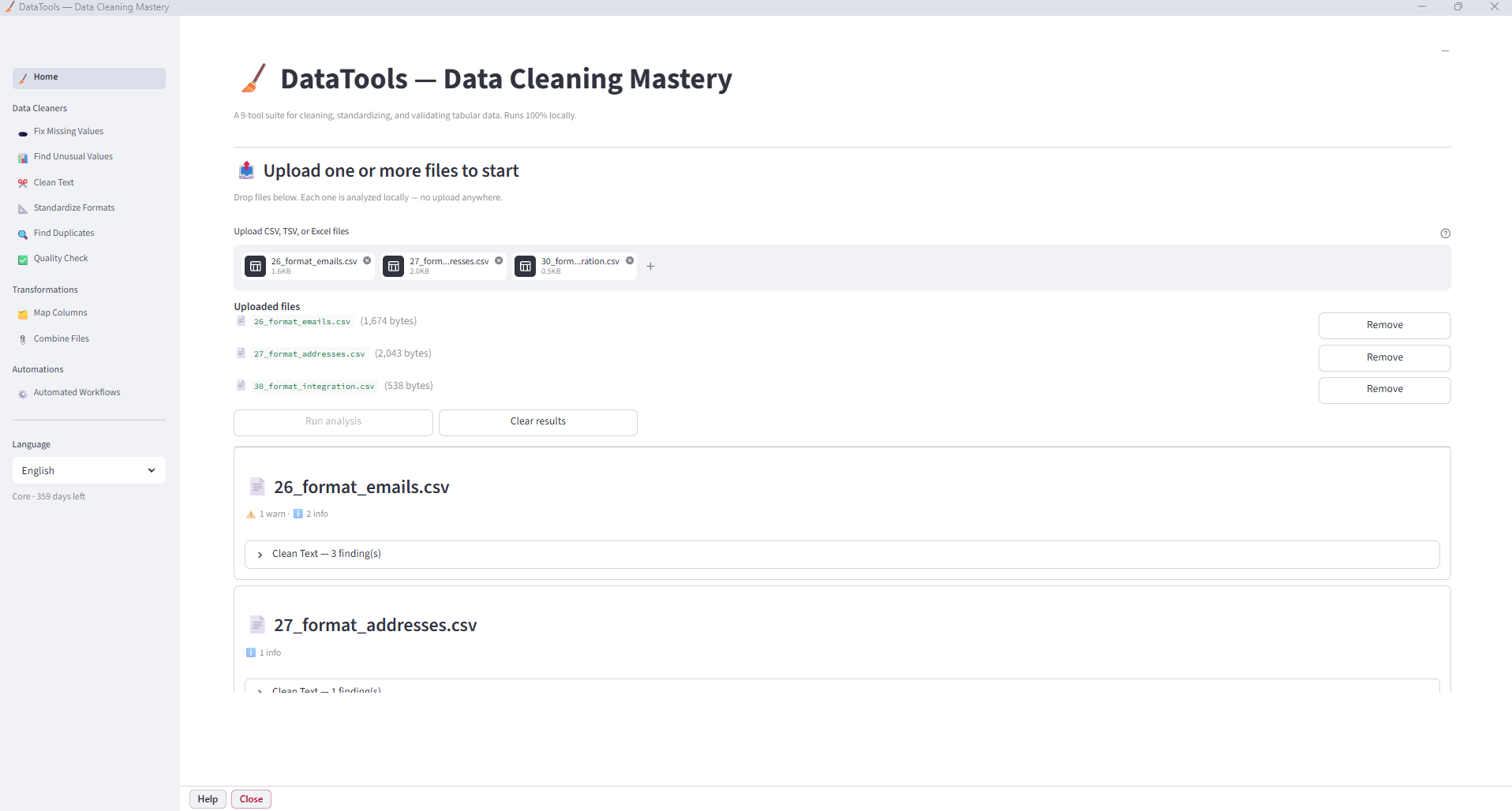Click the 27_format_addresses.csv results heading icon
The image size is (1512, 811).
click(257, 625)
